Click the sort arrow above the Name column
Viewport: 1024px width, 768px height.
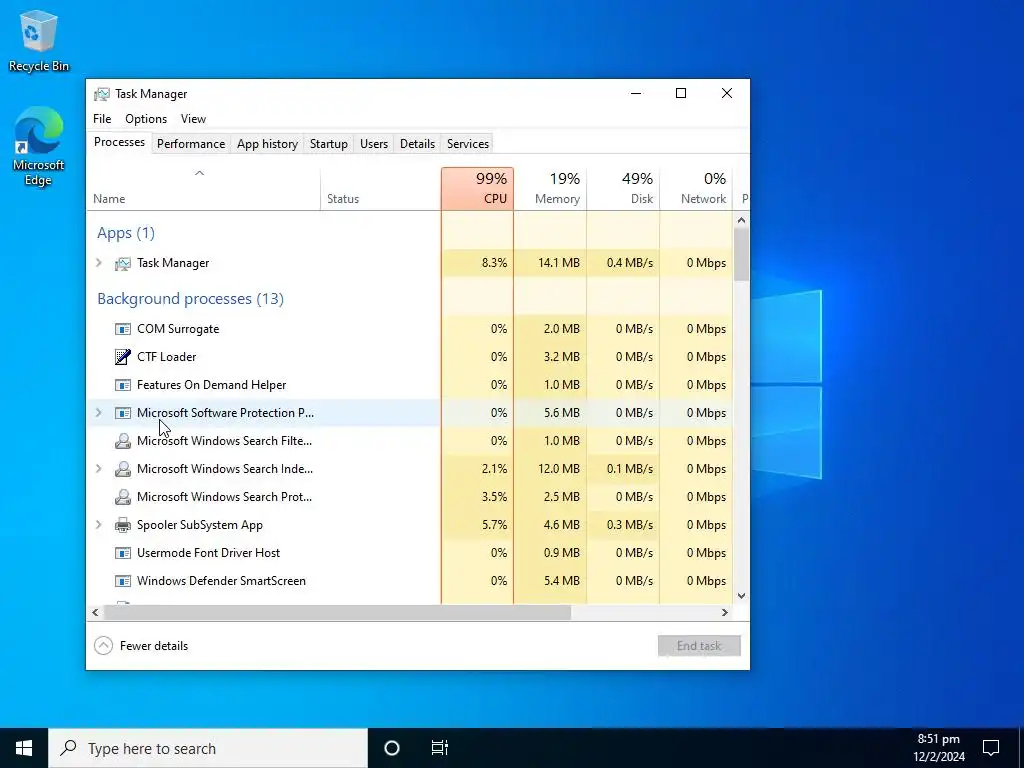point(200,173)
